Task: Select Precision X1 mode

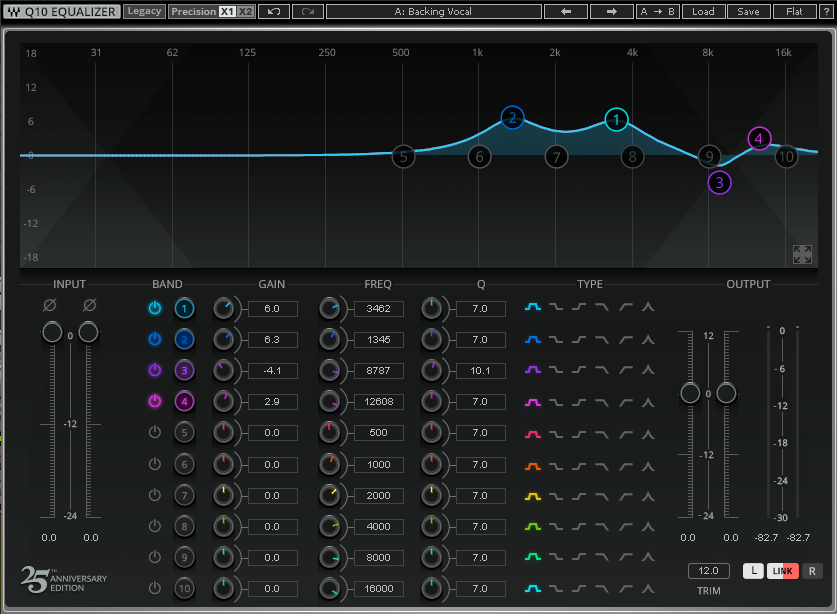Action: (227, 11)
